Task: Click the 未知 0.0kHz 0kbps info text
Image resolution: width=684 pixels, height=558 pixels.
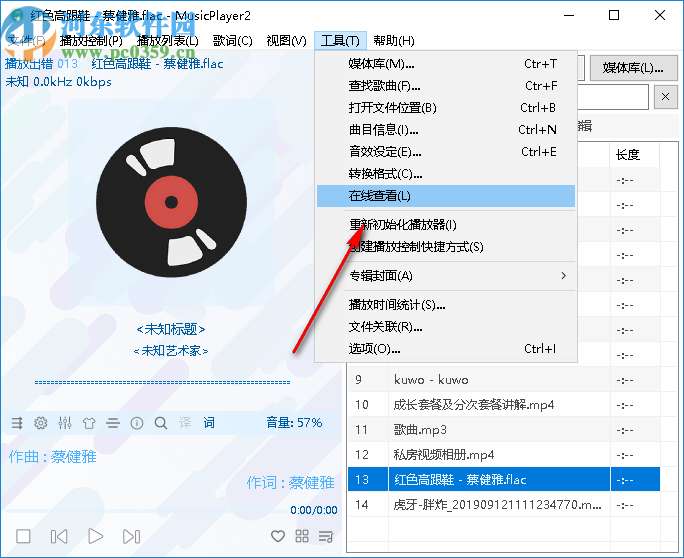Action: point(58,82)
